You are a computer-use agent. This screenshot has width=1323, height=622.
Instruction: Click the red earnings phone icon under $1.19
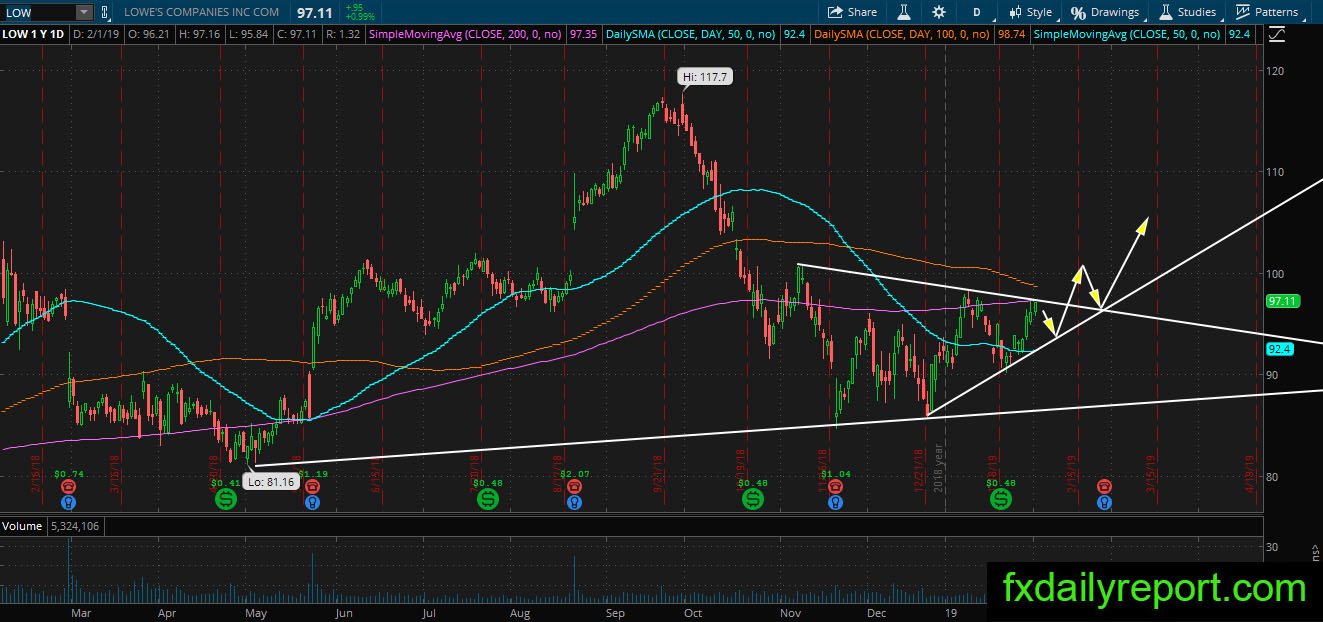point(313,485)
